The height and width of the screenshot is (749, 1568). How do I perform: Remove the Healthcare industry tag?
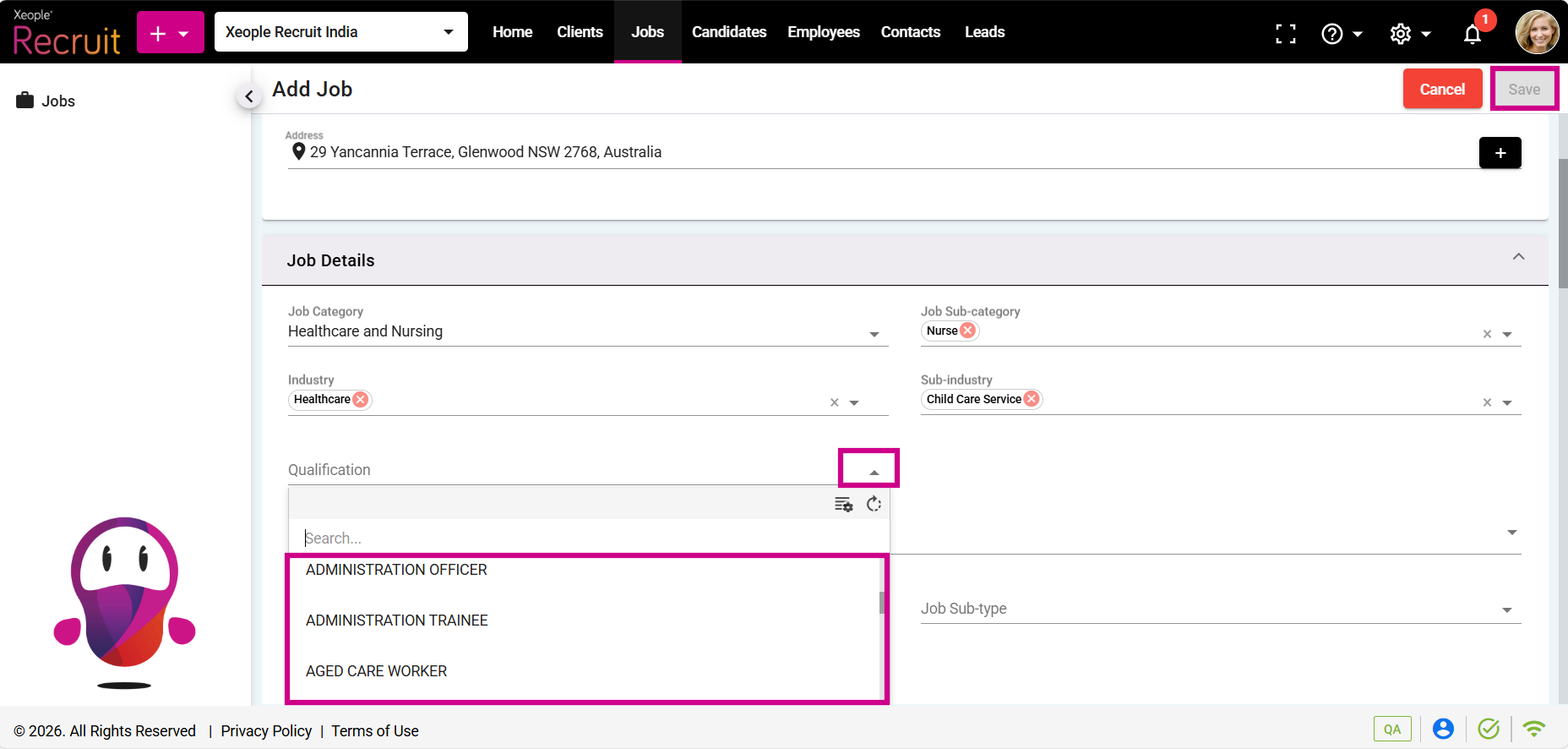click(x=361, y=400)
